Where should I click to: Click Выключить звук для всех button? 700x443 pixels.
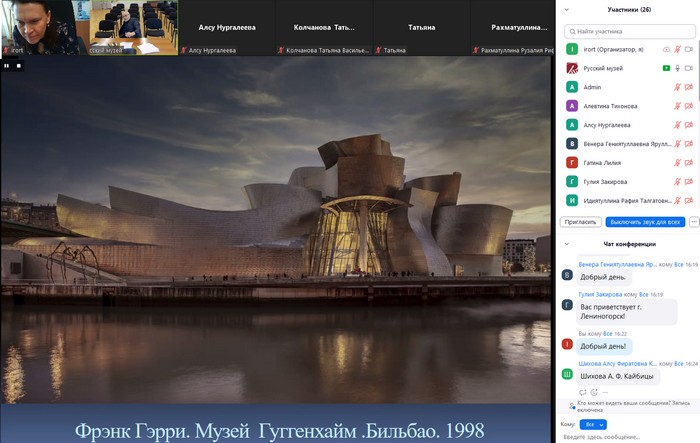pyautogui.click(x=645, y=222)
